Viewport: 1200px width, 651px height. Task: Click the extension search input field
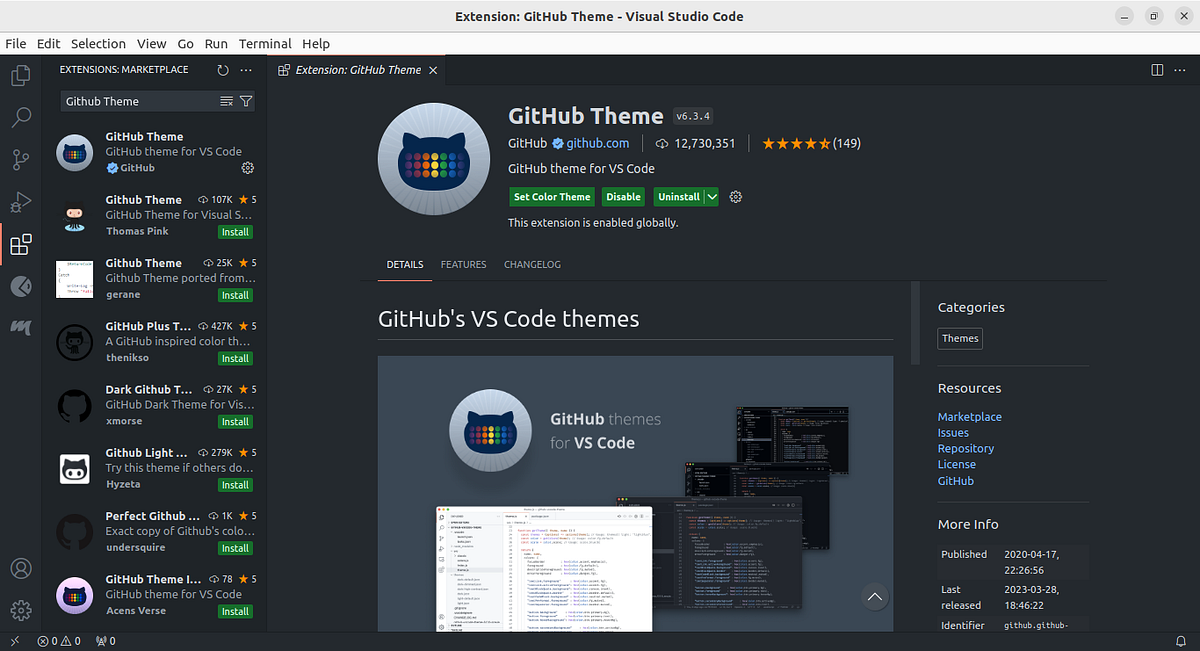(x=140, y=101)
